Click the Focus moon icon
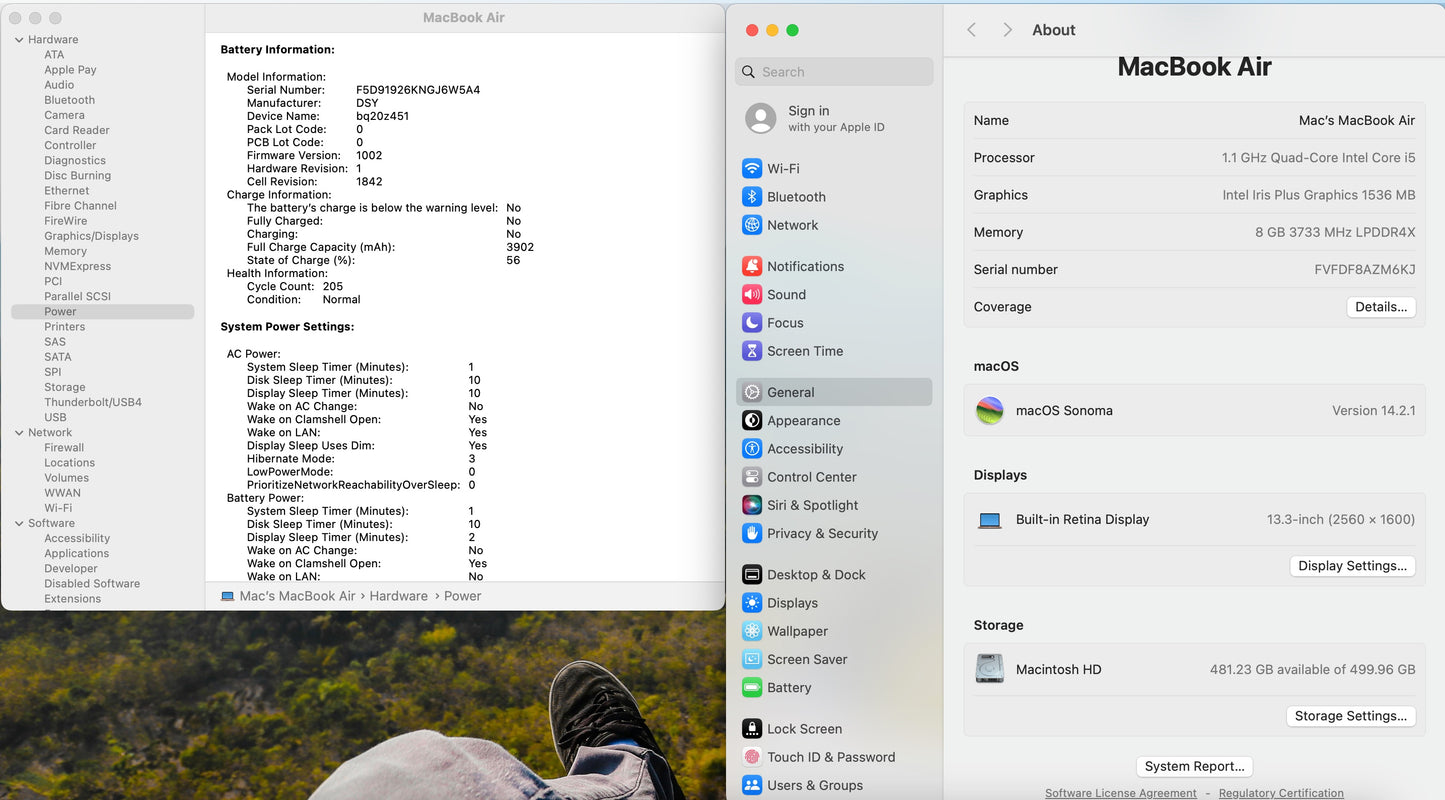Image resolution: width=1445 pixels, height=800 pixels. tap(752, 323)
